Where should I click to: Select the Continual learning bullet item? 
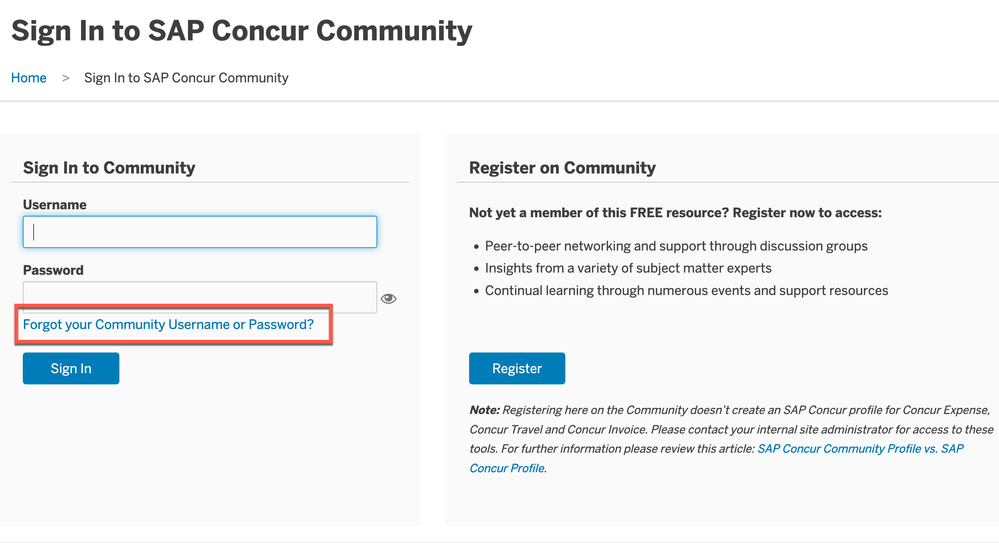686,291
